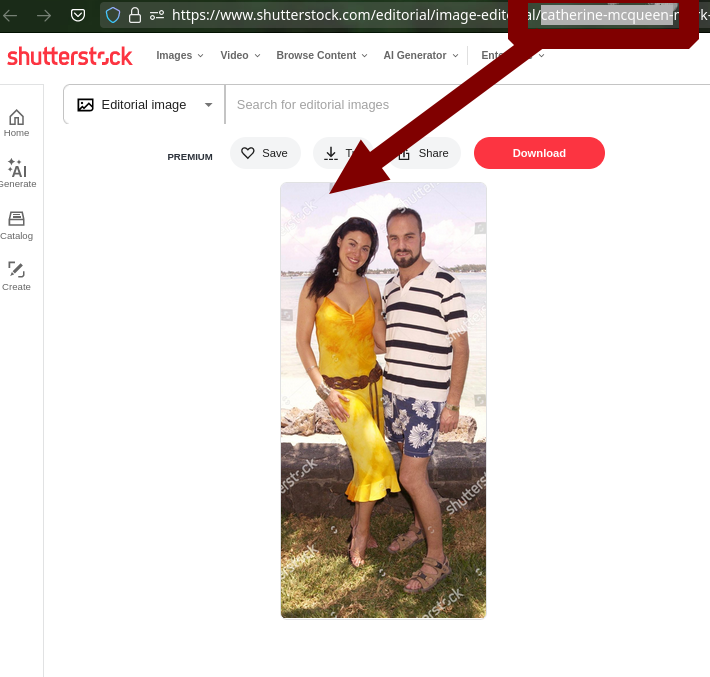Viewport: 710px width, 677px height.
Task: Open the Video menu
Action: pyautogui.click(x=240, y=55)
